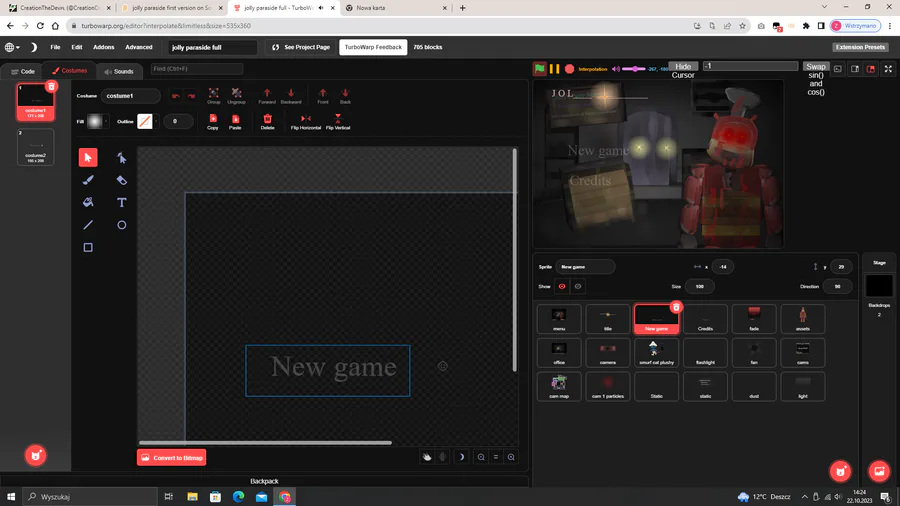
Task: Open the Advanced menu
Action: pyautogui.click(x=139, y=47)
